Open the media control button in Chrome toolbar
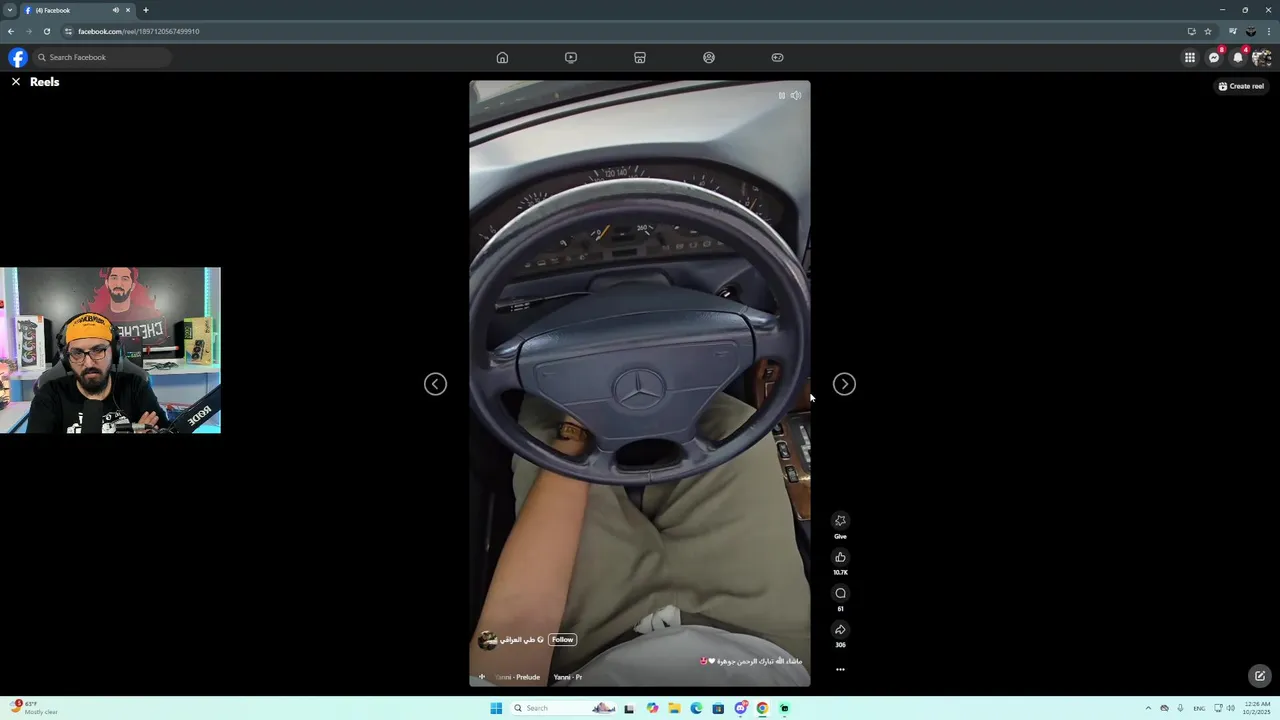Viewport: 1280px width, 720px height. click(1233, 31)
